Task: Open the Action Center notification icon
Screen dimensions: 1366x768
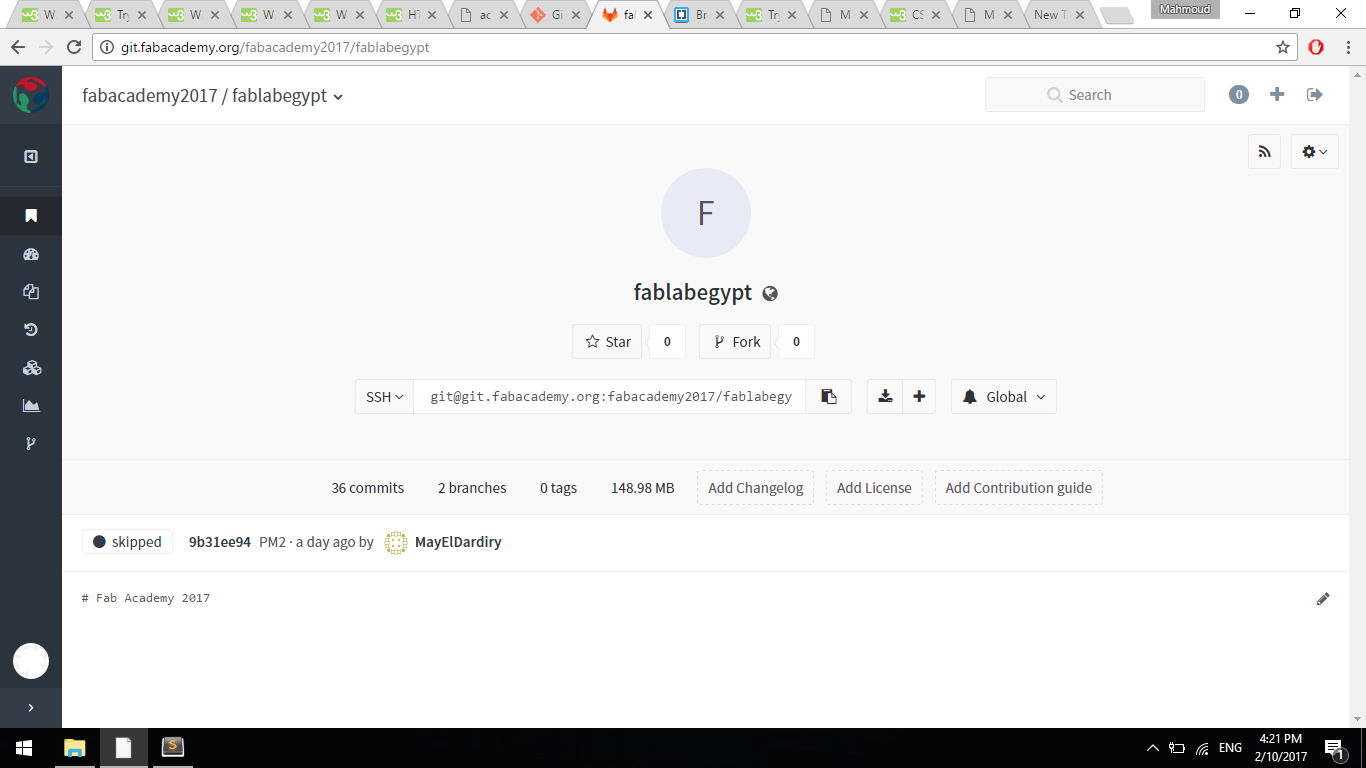Action: pyautogui.click(x=1333, y=748)
